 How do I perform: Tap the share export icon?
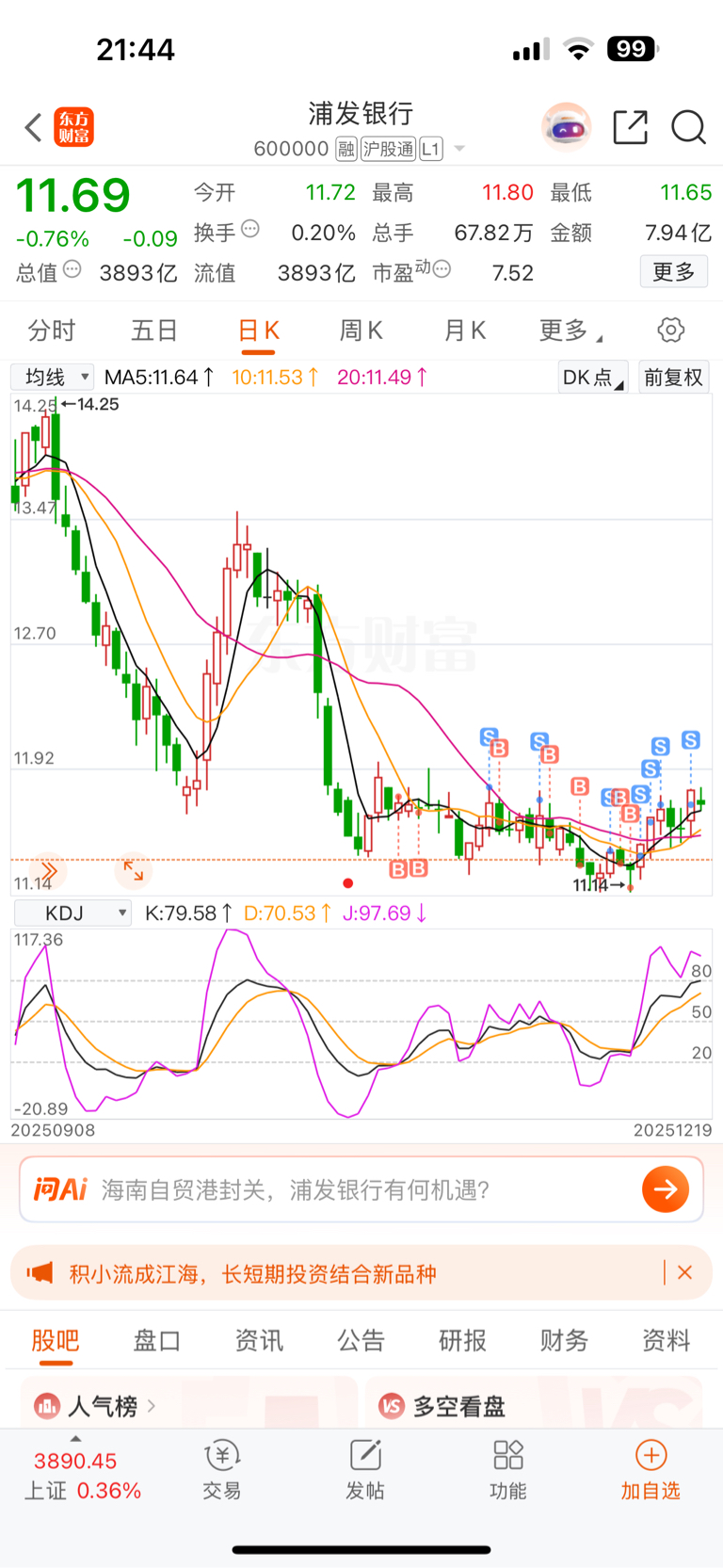click(630, 127)
